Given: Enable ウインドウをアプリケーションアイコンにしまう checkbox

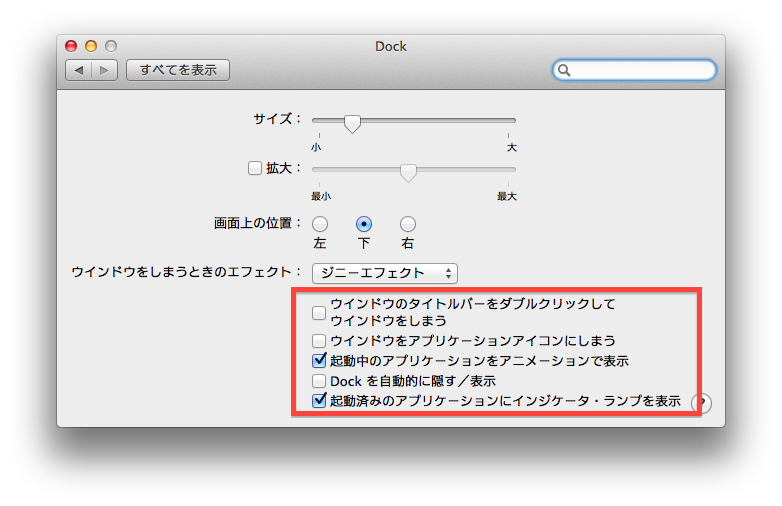Looking at the screenshot, I should coord(319,340).
